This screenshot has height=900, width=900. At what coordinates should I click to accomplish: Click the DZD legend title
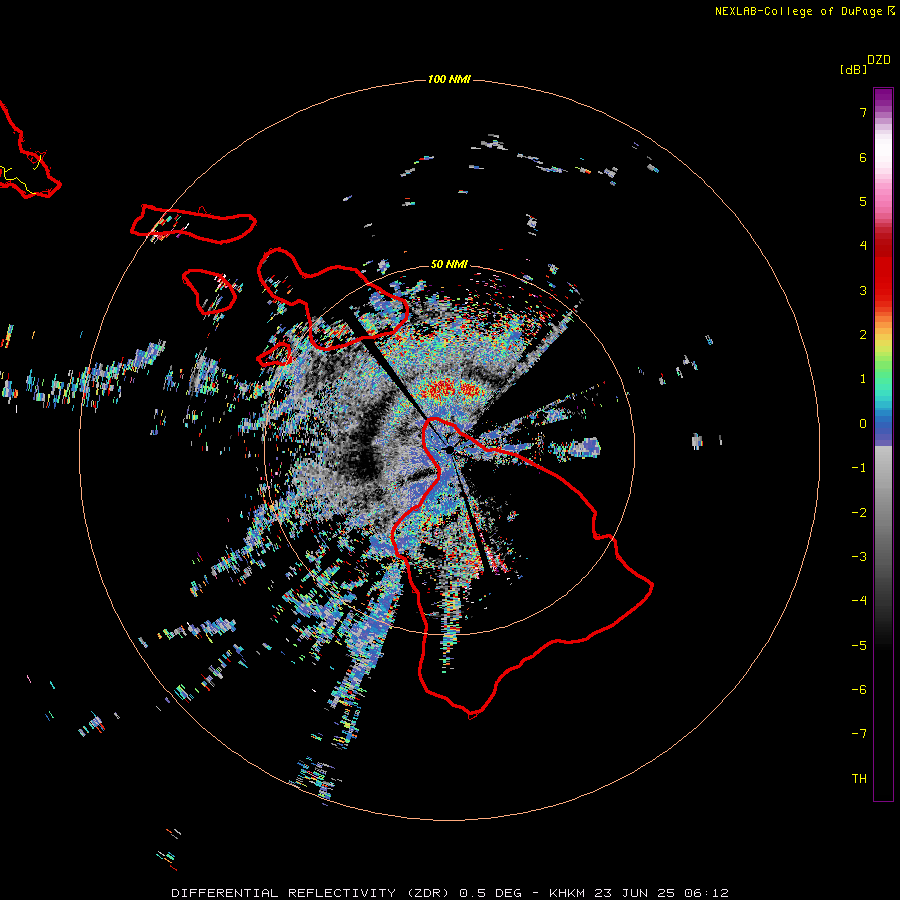879,60
